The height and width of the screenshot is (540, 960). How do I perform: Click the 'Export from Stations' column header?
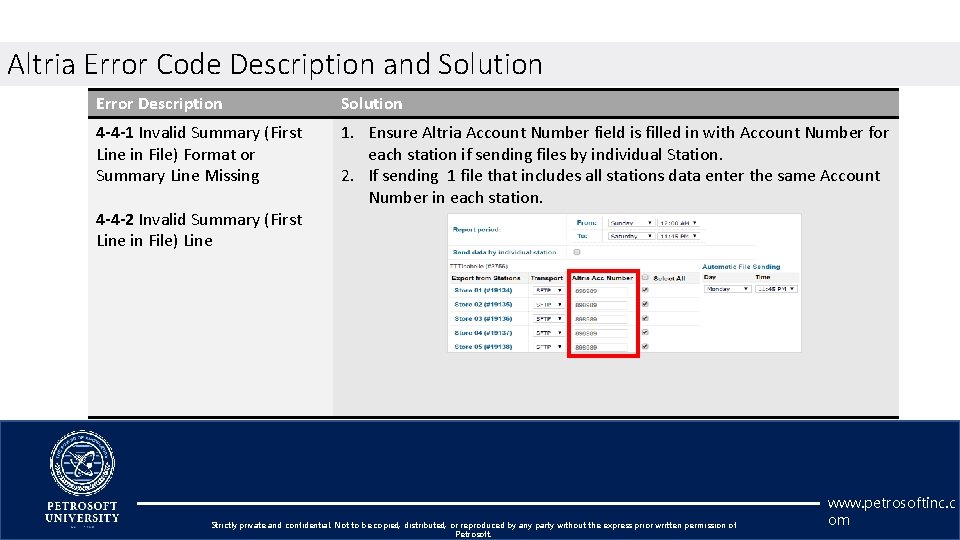tap(486, 278)
